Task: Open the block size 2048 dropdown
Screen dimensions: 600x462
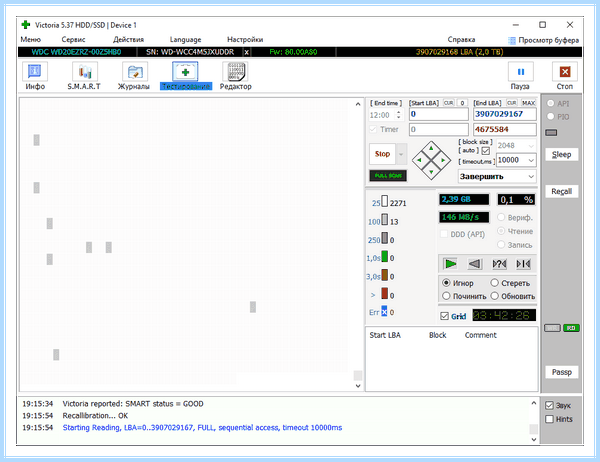Action: (x=531, y=146)
